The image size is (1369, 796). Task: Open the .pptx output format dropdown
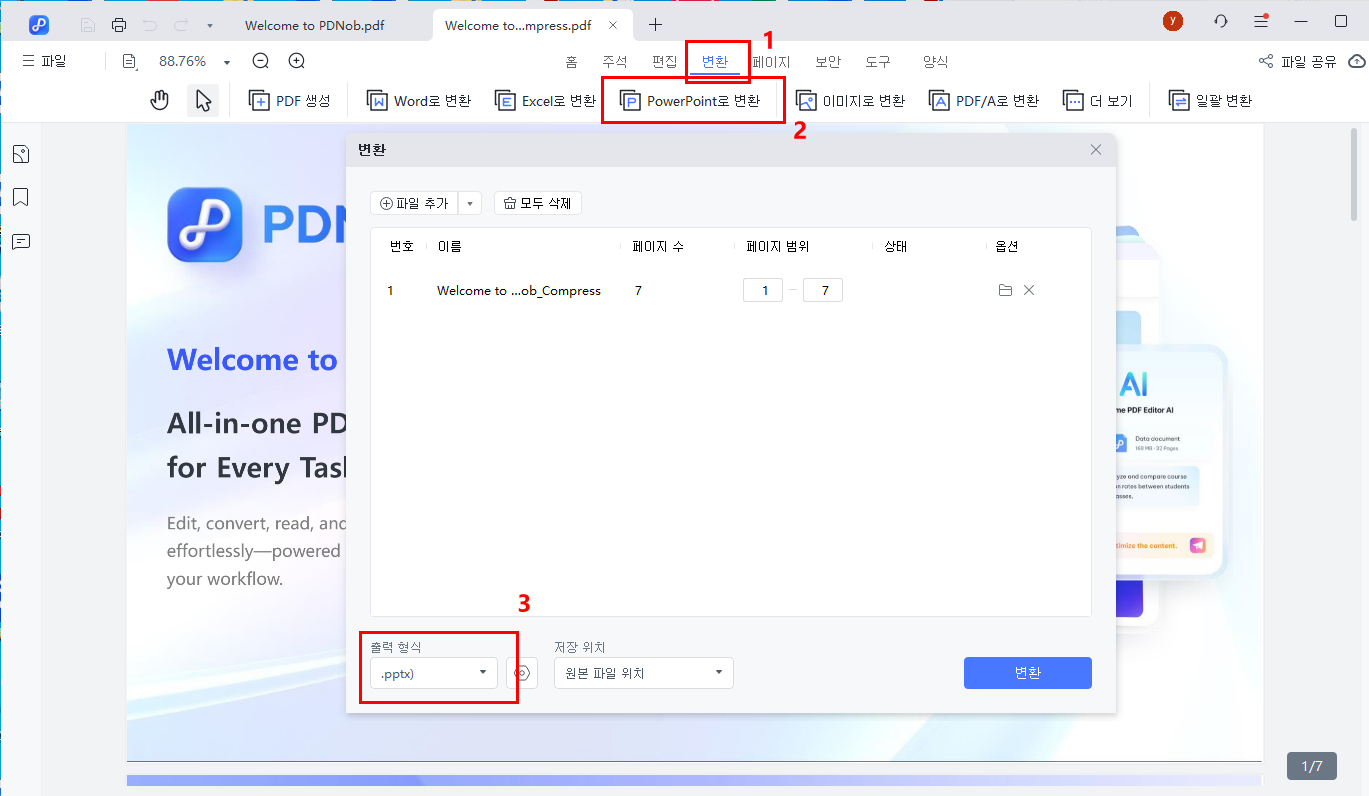point(435,672)
